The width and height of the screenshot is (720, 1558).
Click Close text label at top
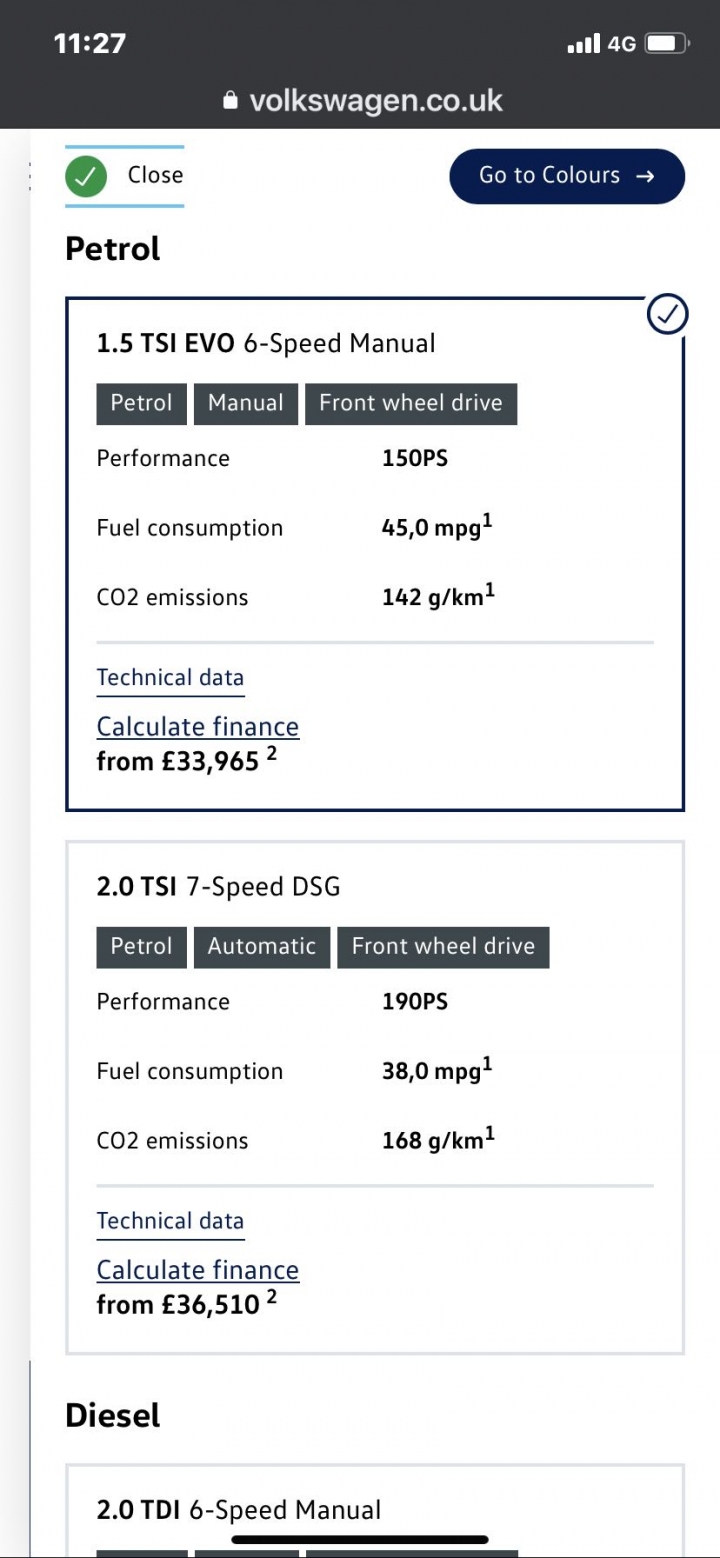(x=155, y=175)
